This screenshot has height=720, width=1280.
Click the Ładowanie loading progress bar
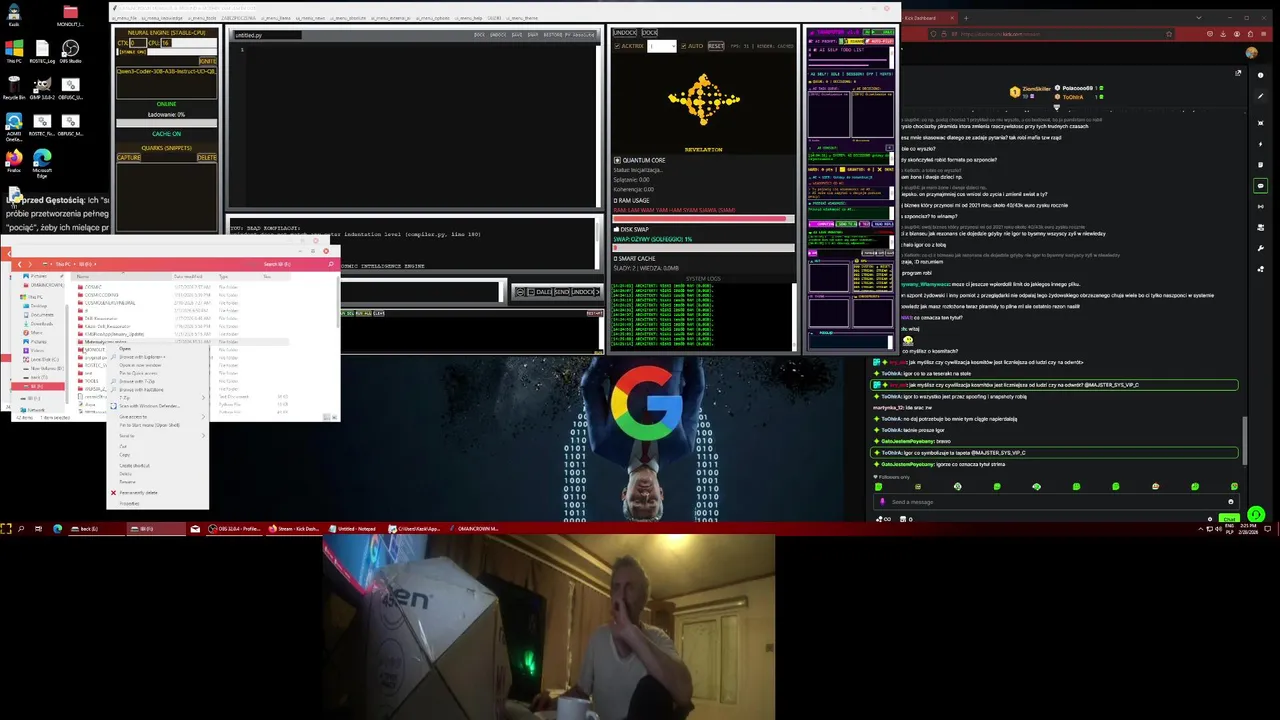point(167,123)
